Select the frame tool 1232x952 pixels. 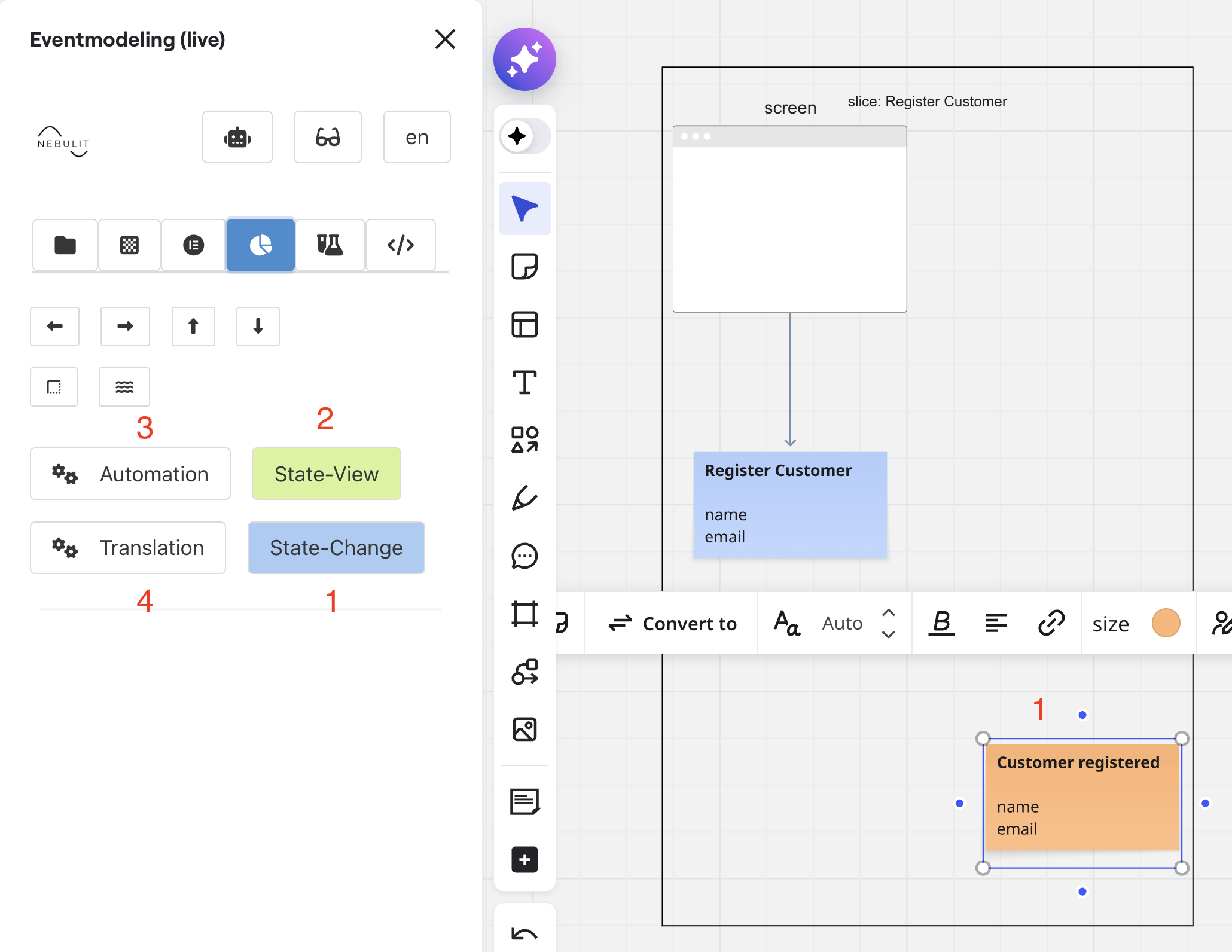click(524, 614)
